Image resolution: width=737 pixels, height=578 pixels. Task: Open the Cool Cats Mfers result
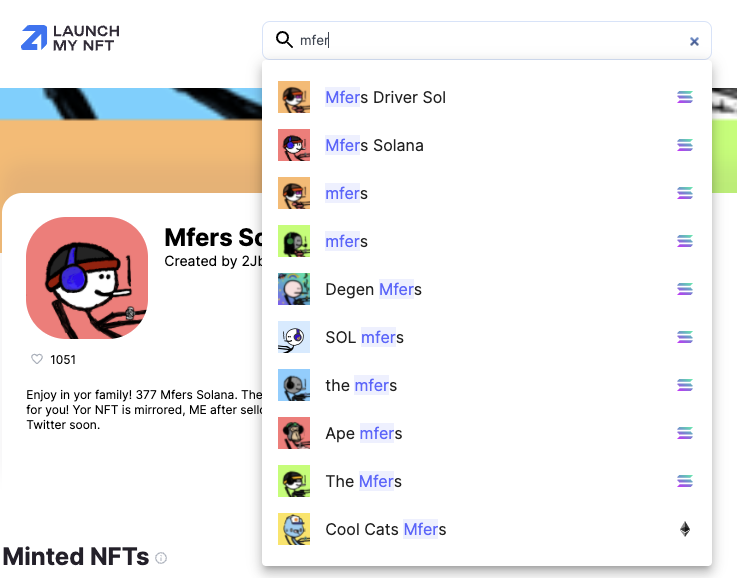486,529
